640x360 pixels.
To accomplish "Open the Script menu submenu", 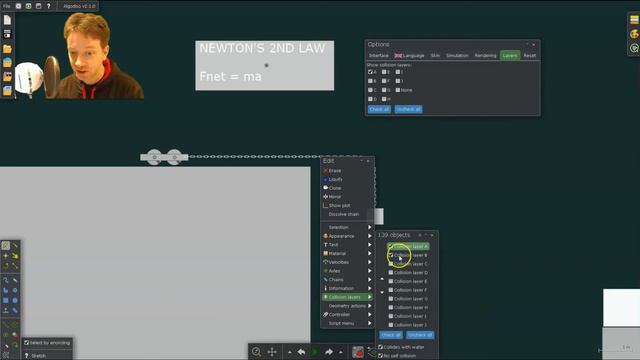I will pos(347,323).
